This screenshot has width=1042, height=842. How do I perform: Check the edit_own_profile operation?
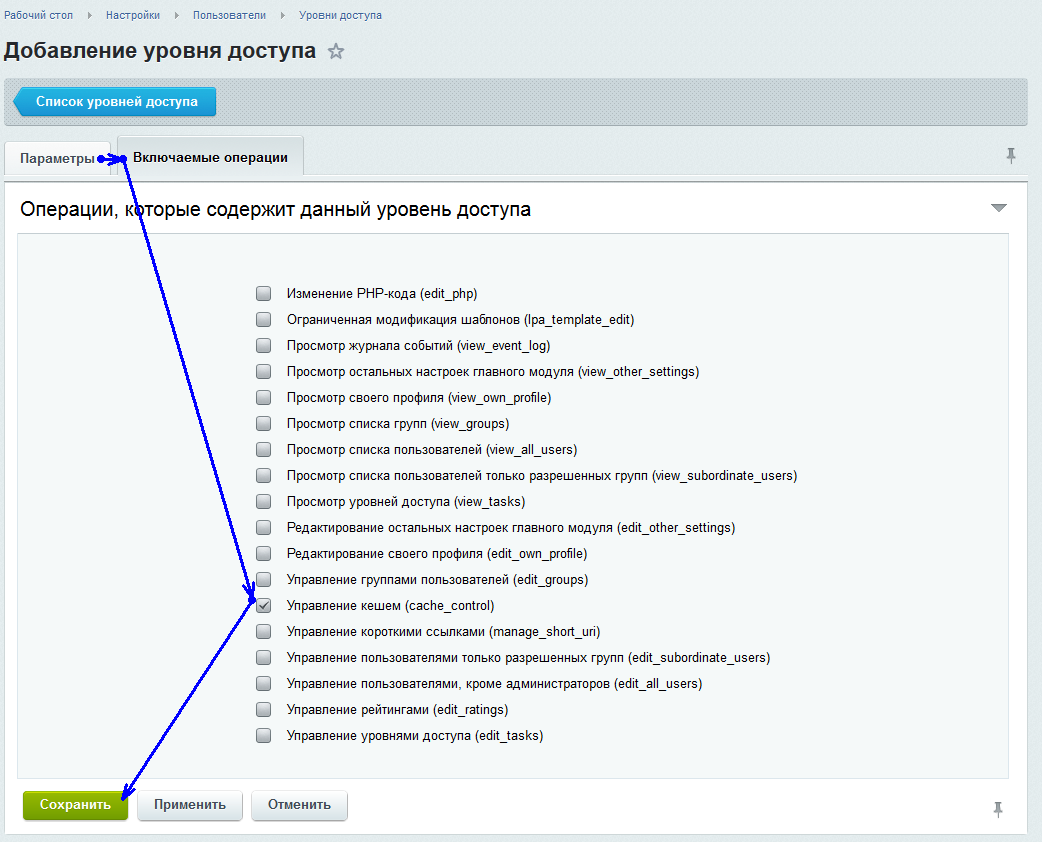(x=264, y=554)
